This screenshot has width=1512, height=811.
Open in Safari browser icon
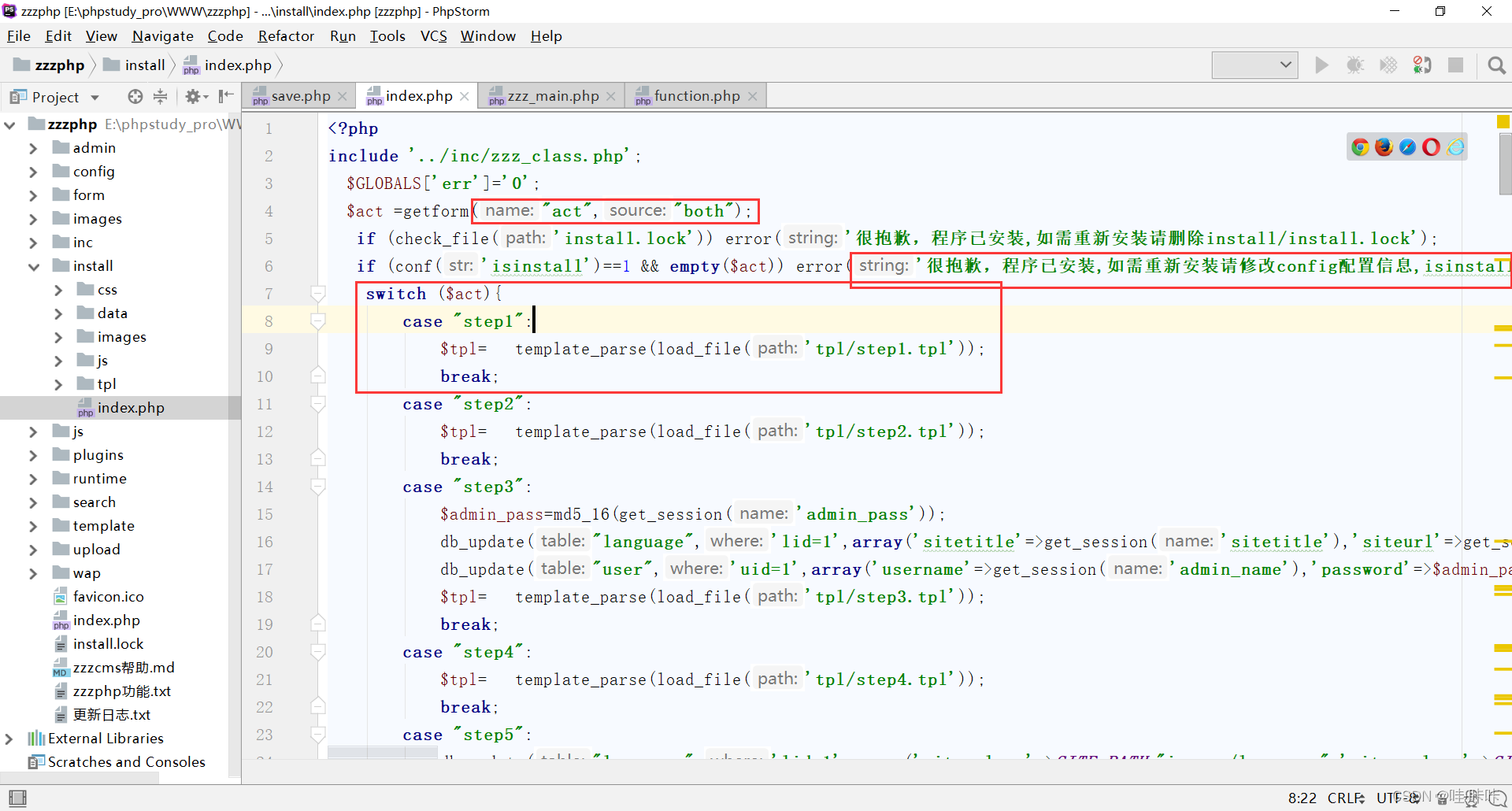[x=1407, y=147]
